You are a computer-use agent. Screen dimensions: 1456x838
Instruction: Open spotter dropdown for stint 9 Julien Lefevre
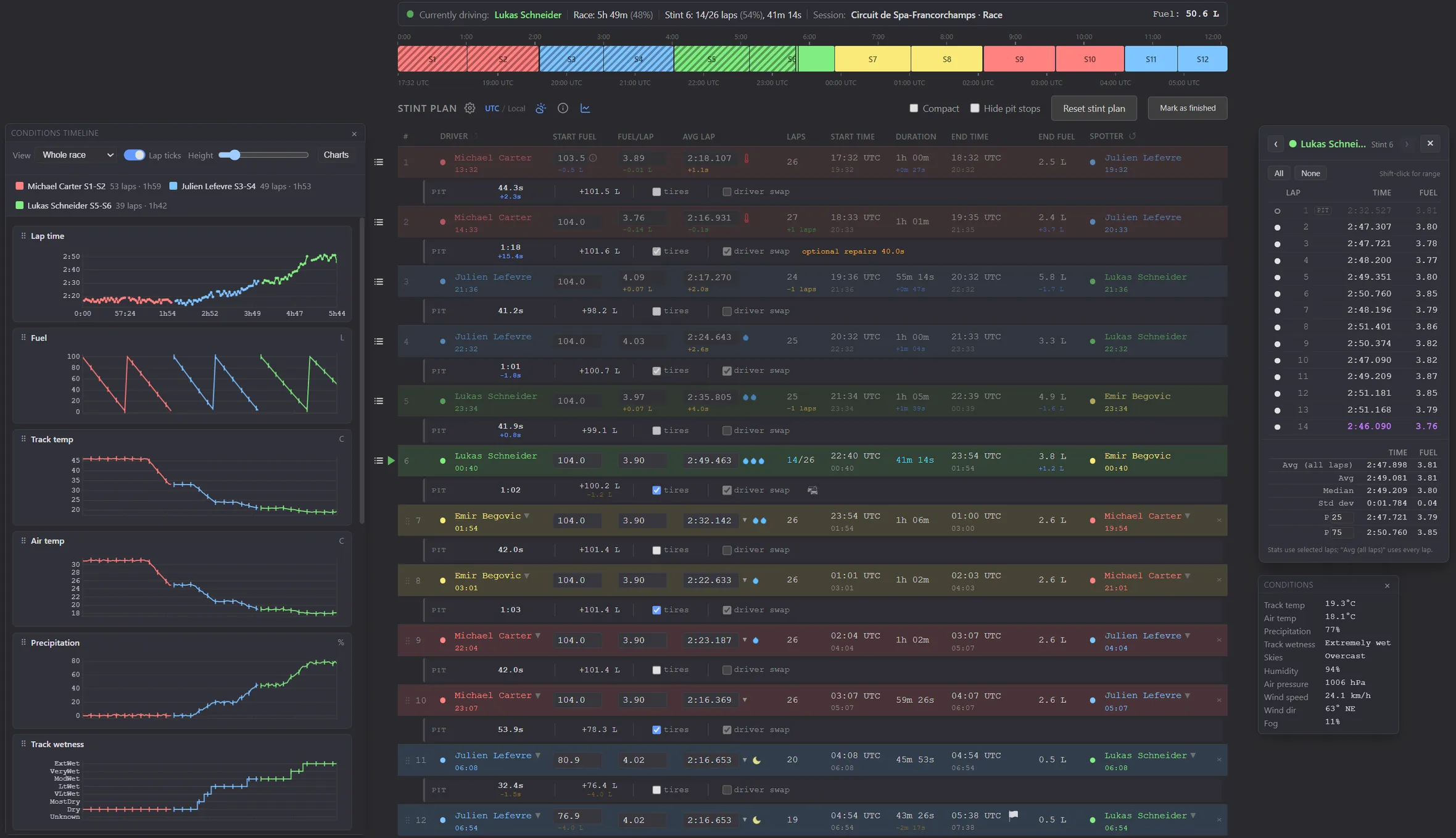click(1187, 636)
